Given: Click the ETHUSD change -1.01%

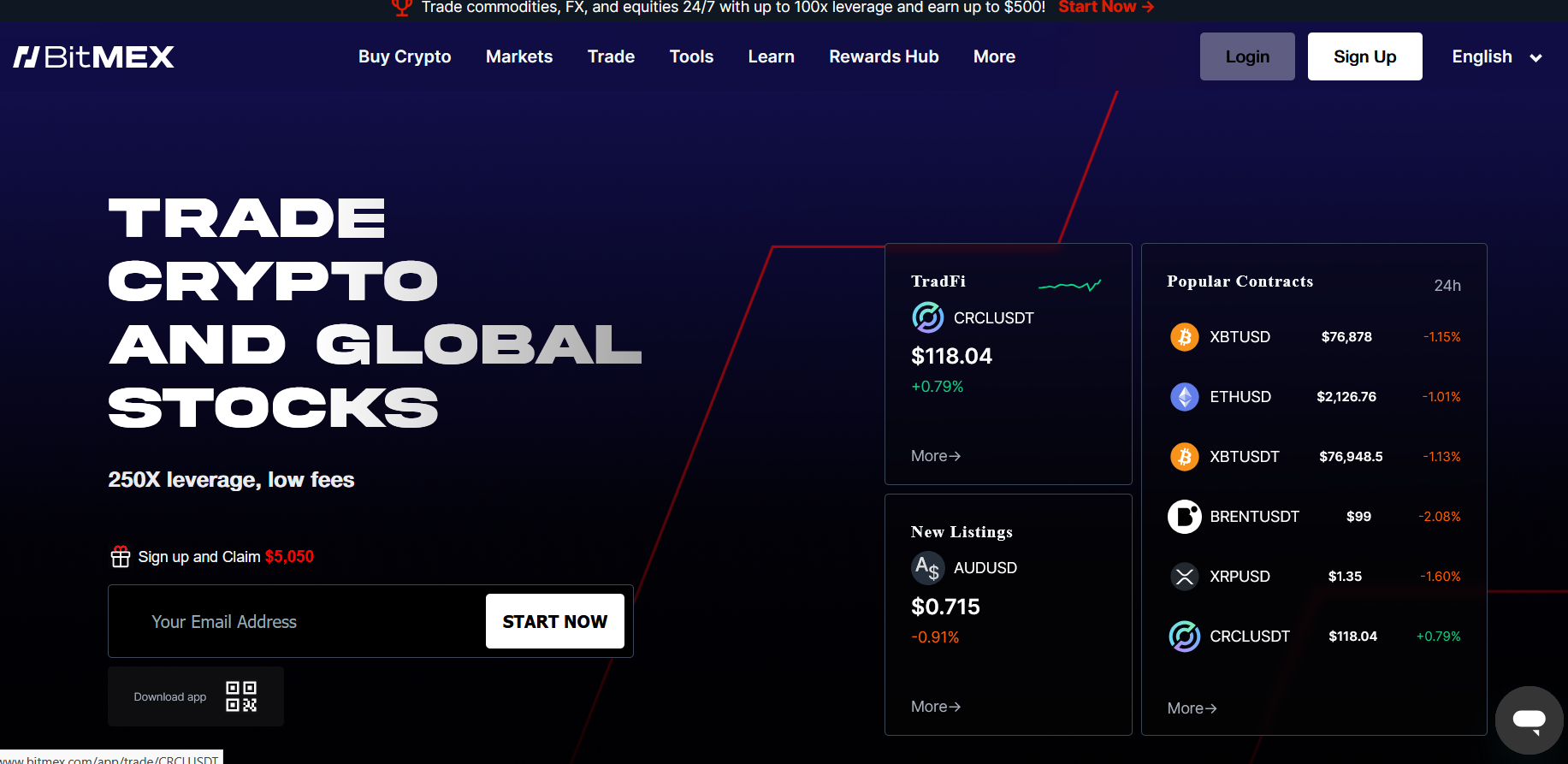Looking at the screenshot, I should coord(1441,397).
